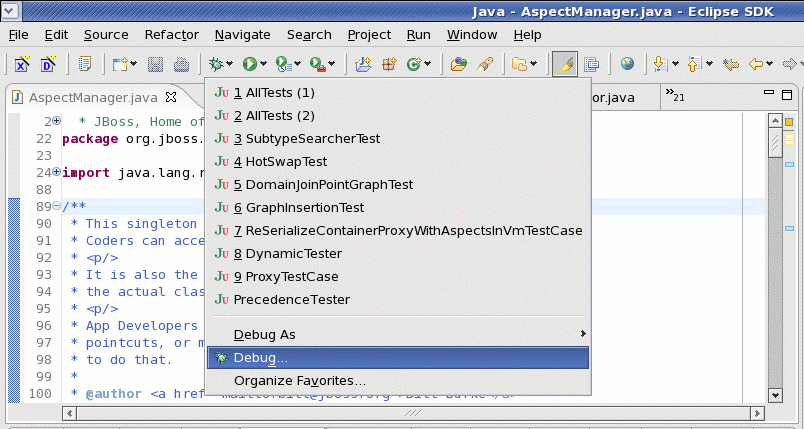Click the vertical scrollbar down arrow
This screenshot has width=804, height=429.
click(x=775, y=395)
